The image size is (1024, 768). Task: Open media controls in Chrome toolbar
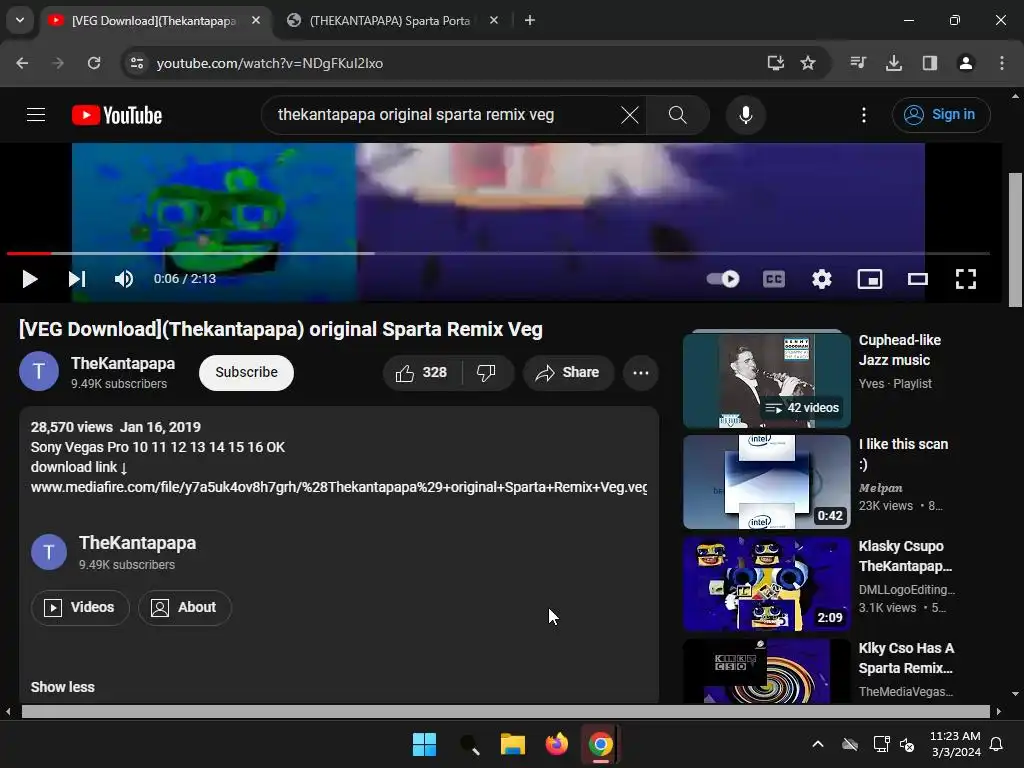click(858, 63)
